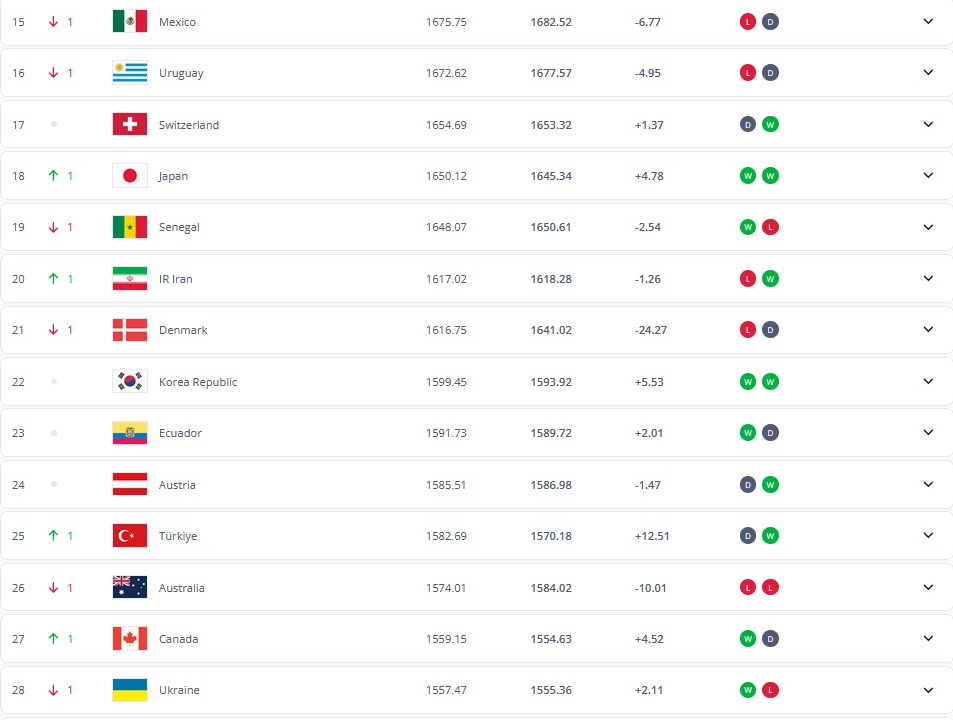Click the Senegal flag icon

pos(130,227)
